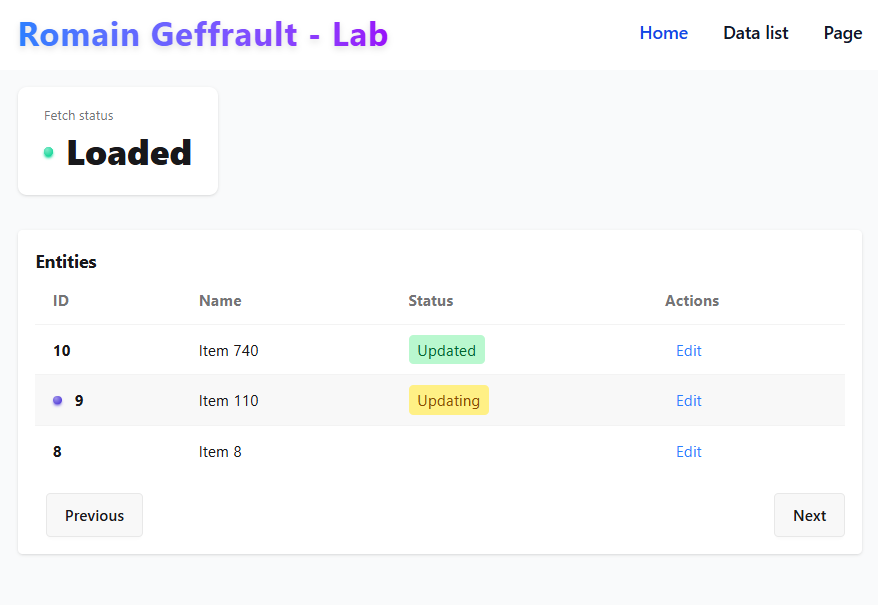Select the ID cell 10
This screenshot has height=605, width=878.
[62, 351]
